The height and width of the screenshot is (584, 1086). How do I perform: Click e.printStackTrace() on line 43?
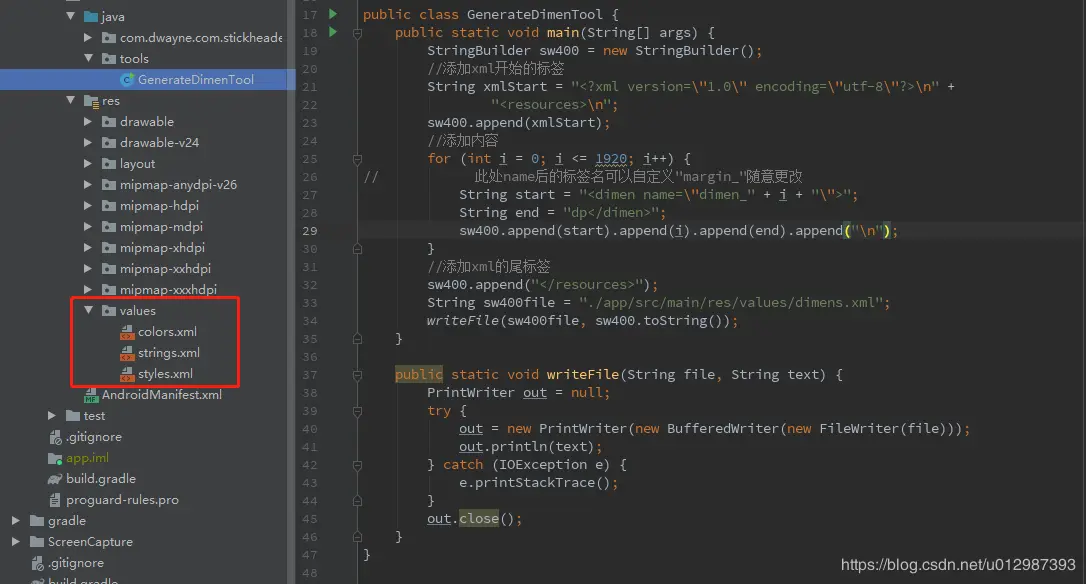point(538,483)
